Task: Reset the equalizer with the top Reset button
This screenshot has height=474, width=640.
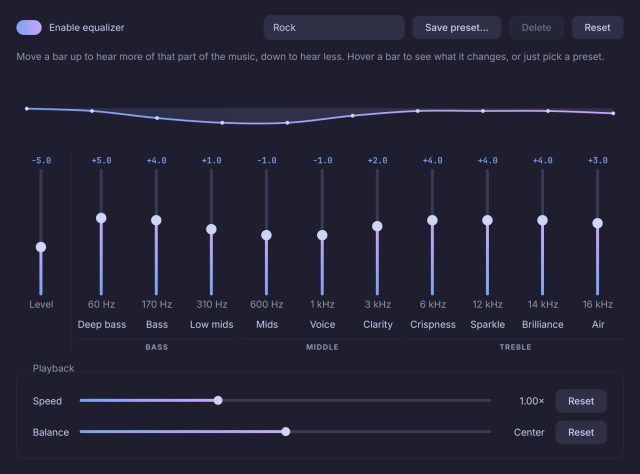Action: pyautogui.click(x=597, y=27)
